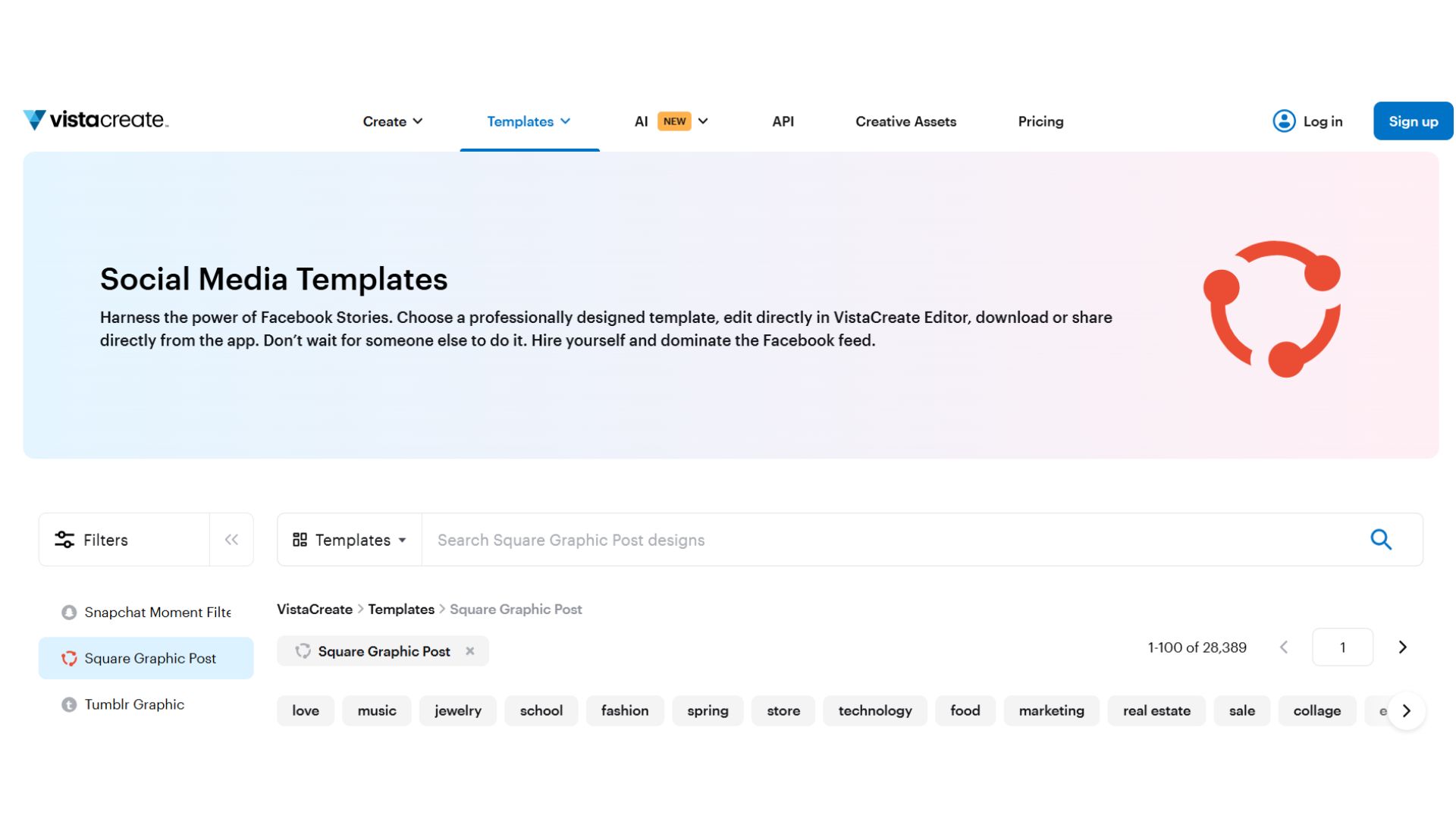
Task: Go to previous results page
Action: 1284,647
